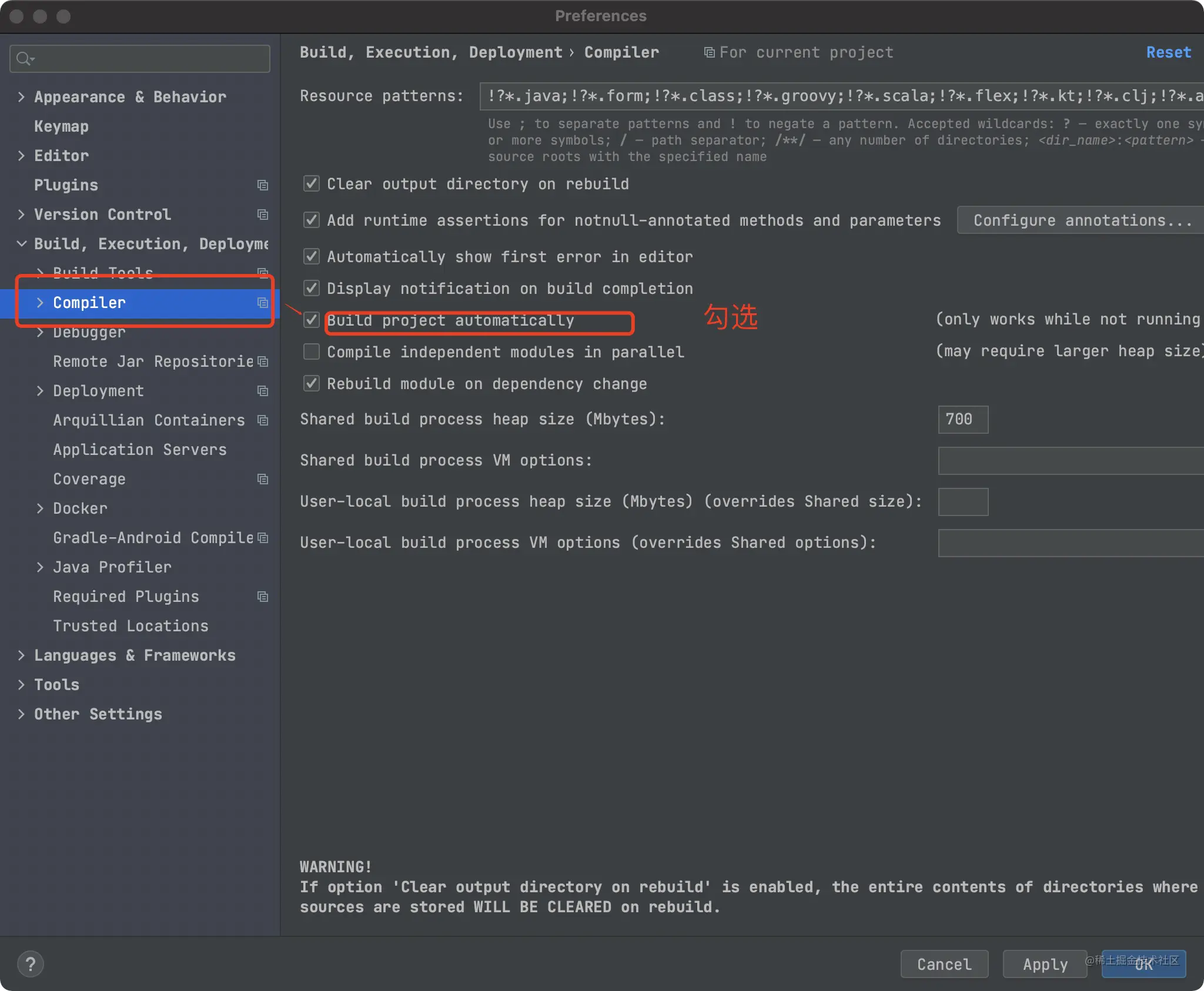This screenshot has height=991, width=1204.
Task: Expand Languages & Frameworks section
Action: click(x=21, y=655)
